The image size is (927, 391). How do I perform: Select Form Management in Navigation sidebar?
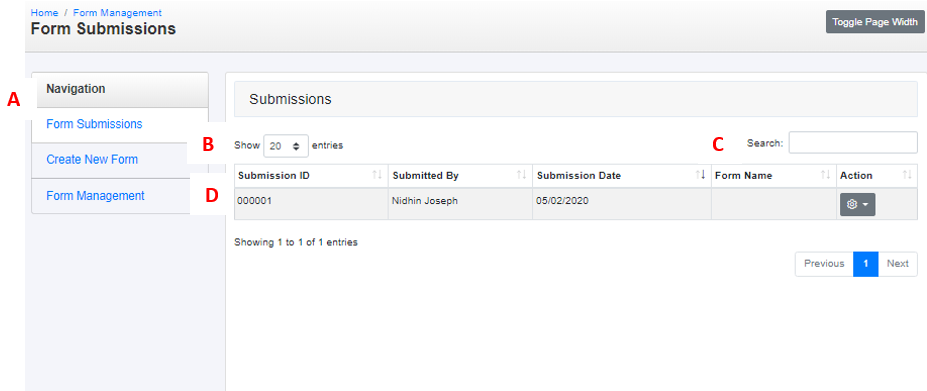pyautogui.click(x=95, y=195)
